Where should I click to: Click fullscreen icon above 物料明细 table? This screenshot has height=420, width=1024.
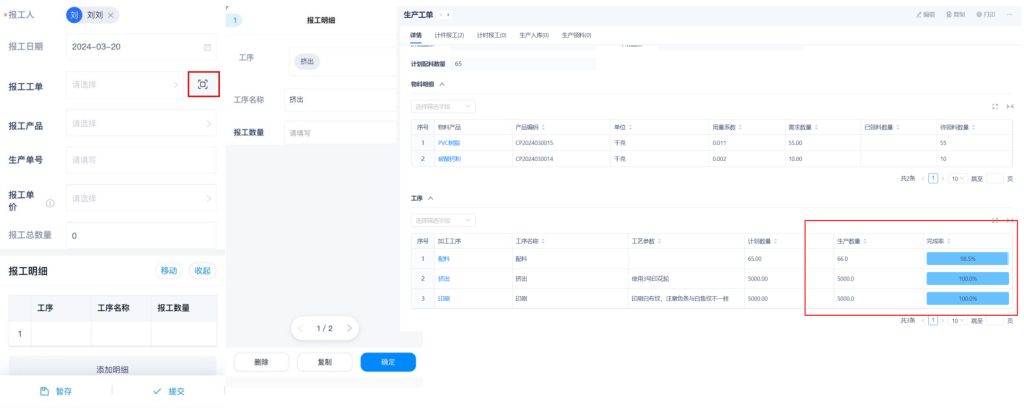point(994,106)
